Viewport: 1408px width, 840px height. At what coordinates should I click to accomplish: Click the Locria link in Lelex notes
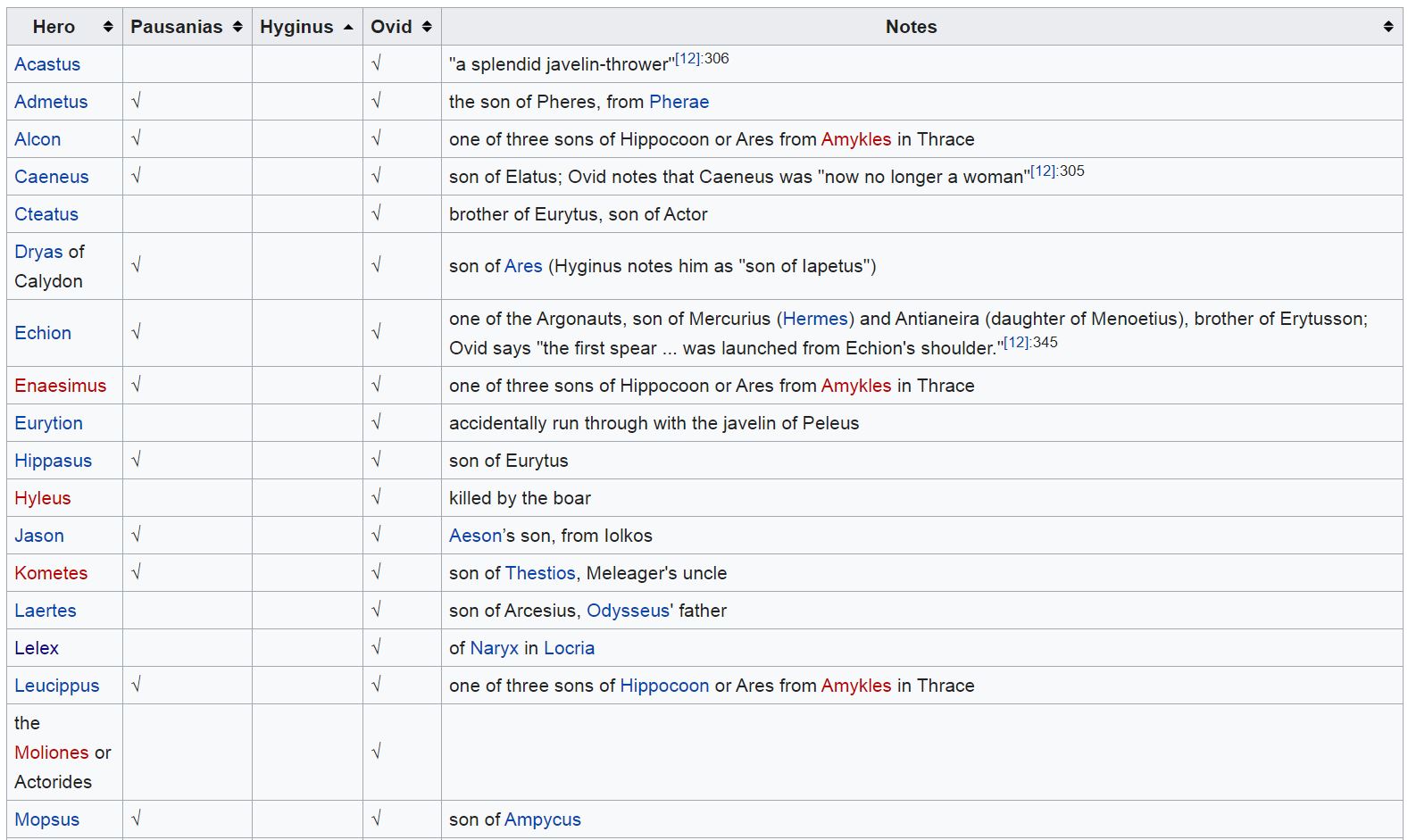pos(569,648)
